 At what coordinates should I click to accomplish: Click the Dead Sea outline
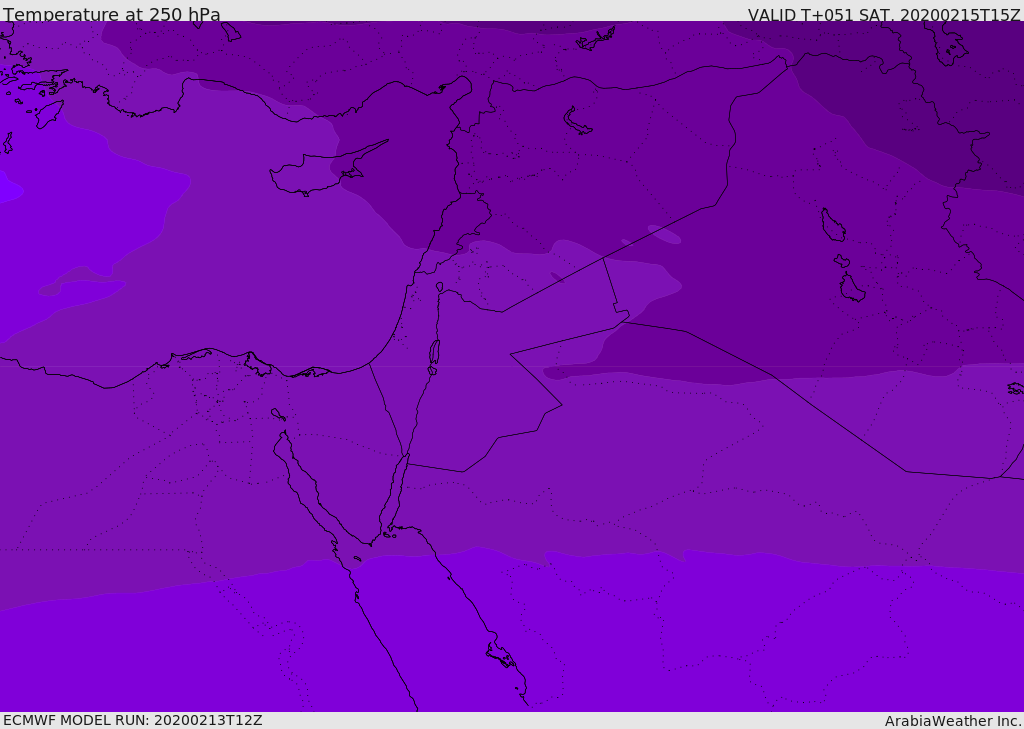[434, 353]
